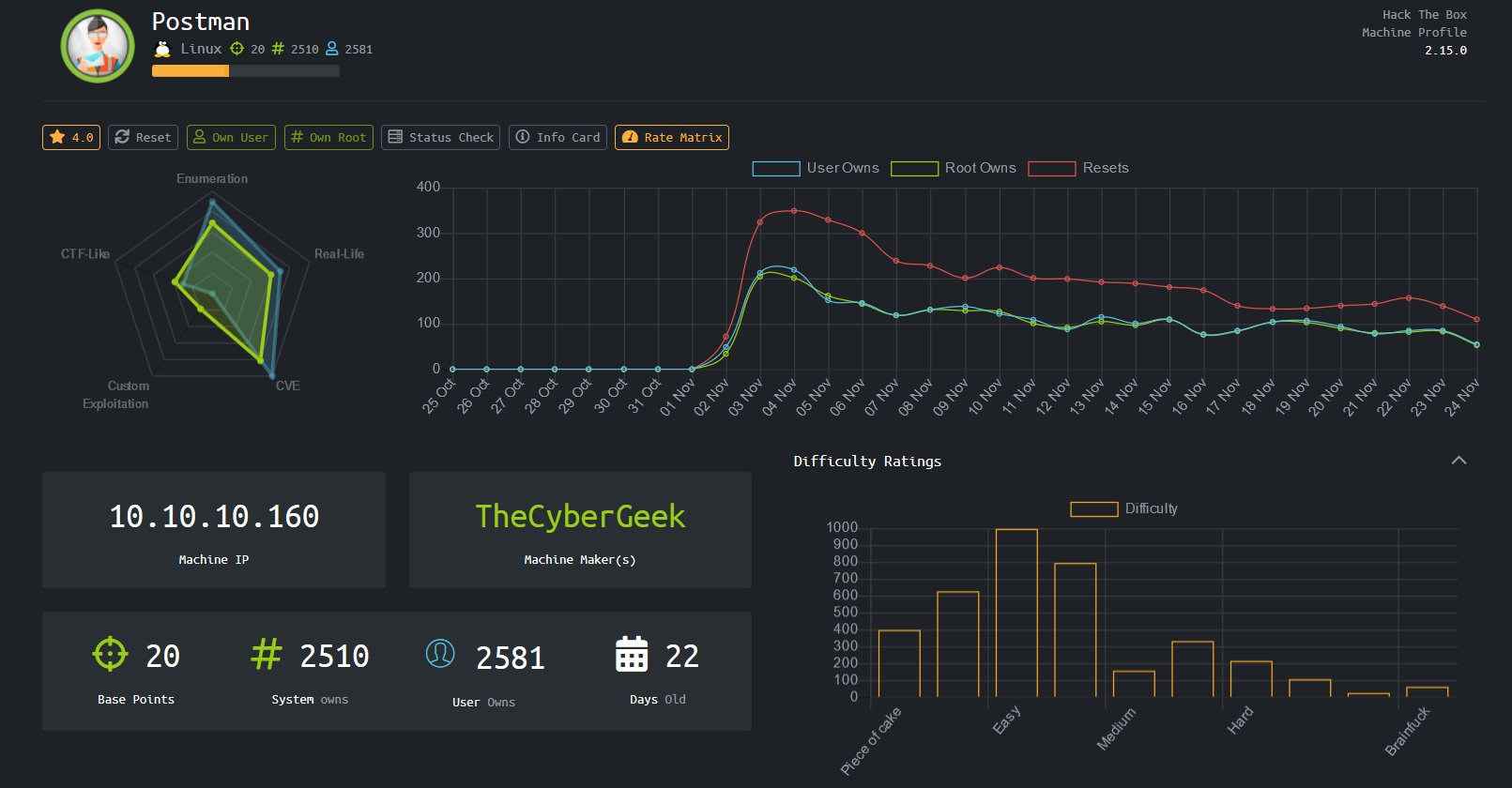Screen dimensions: 1512x788
Task: Click the Medium difficulty axis label
Action: [x=1116, y=728]
